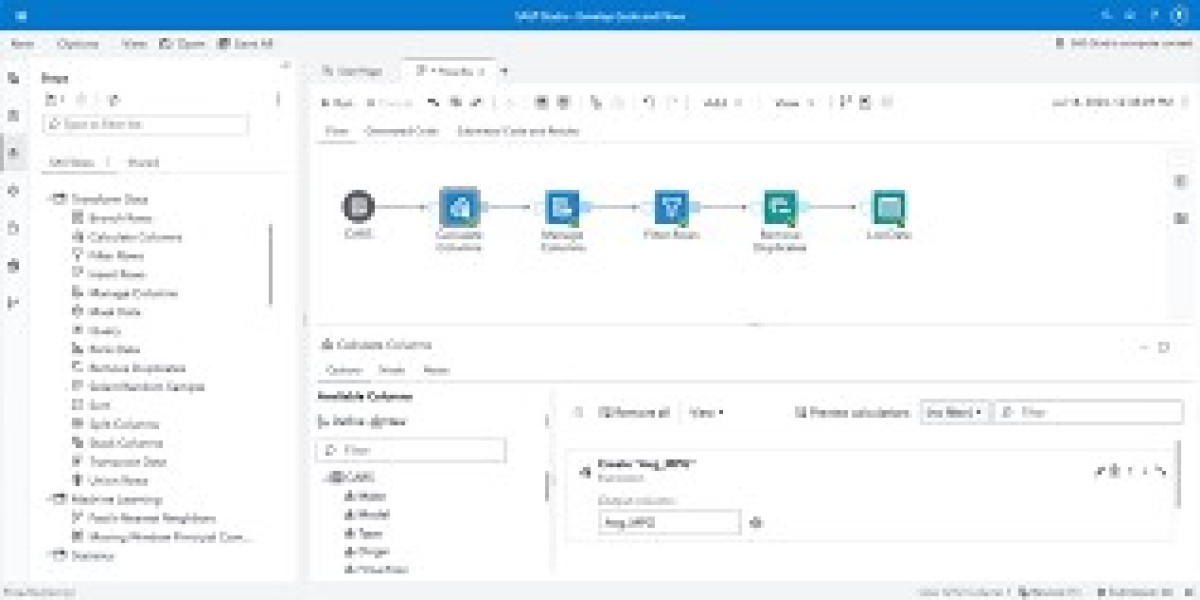1200x600 pixels.
Task: Click the Output column name field
Action: pos(669,522)
